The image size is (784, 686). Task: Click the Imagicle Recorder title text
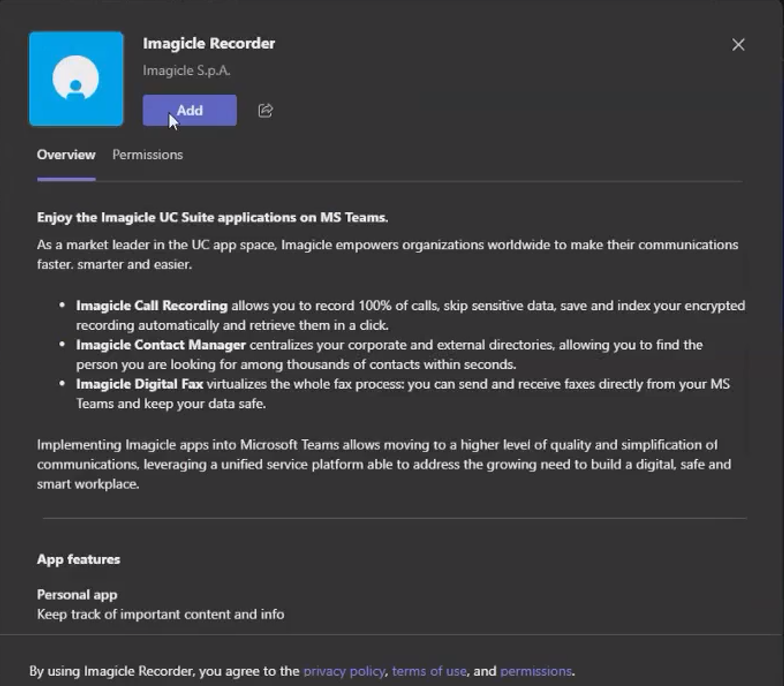pos(209,43)
